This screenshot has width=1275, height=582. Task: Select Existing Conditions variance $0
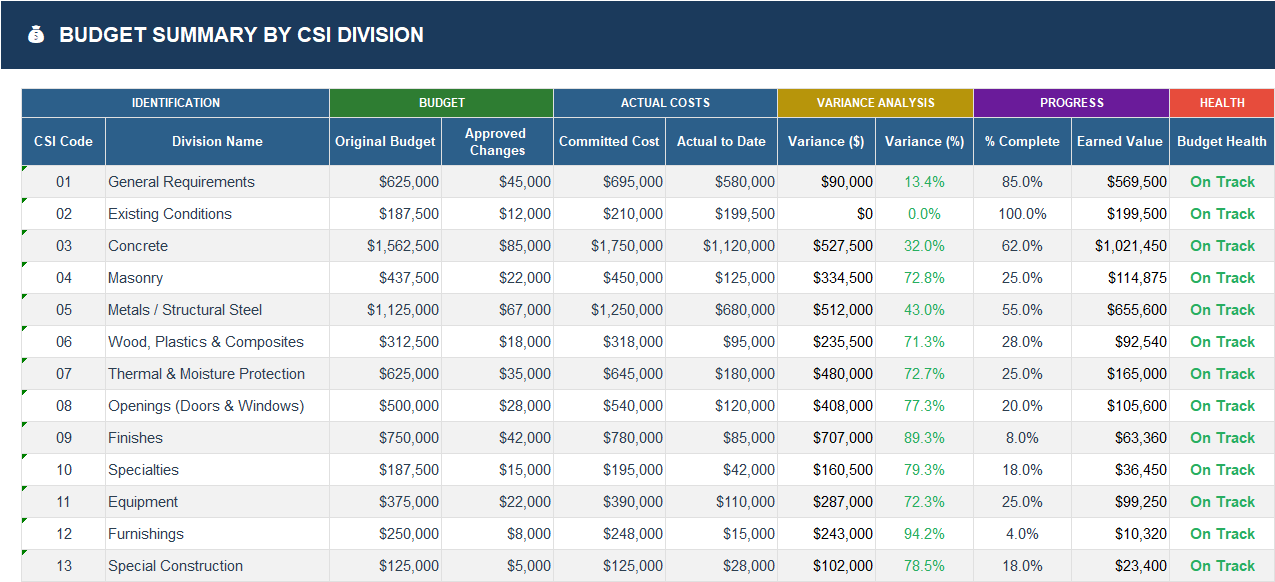826,214
